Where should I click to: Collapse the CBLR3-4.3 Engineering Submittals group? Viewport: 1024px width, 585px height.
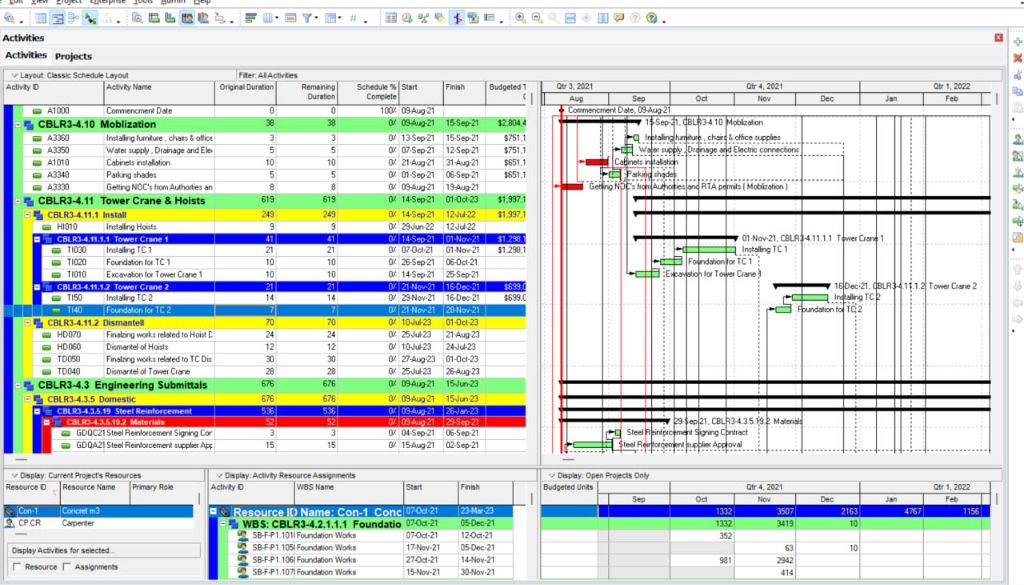(x=16, y=385)
